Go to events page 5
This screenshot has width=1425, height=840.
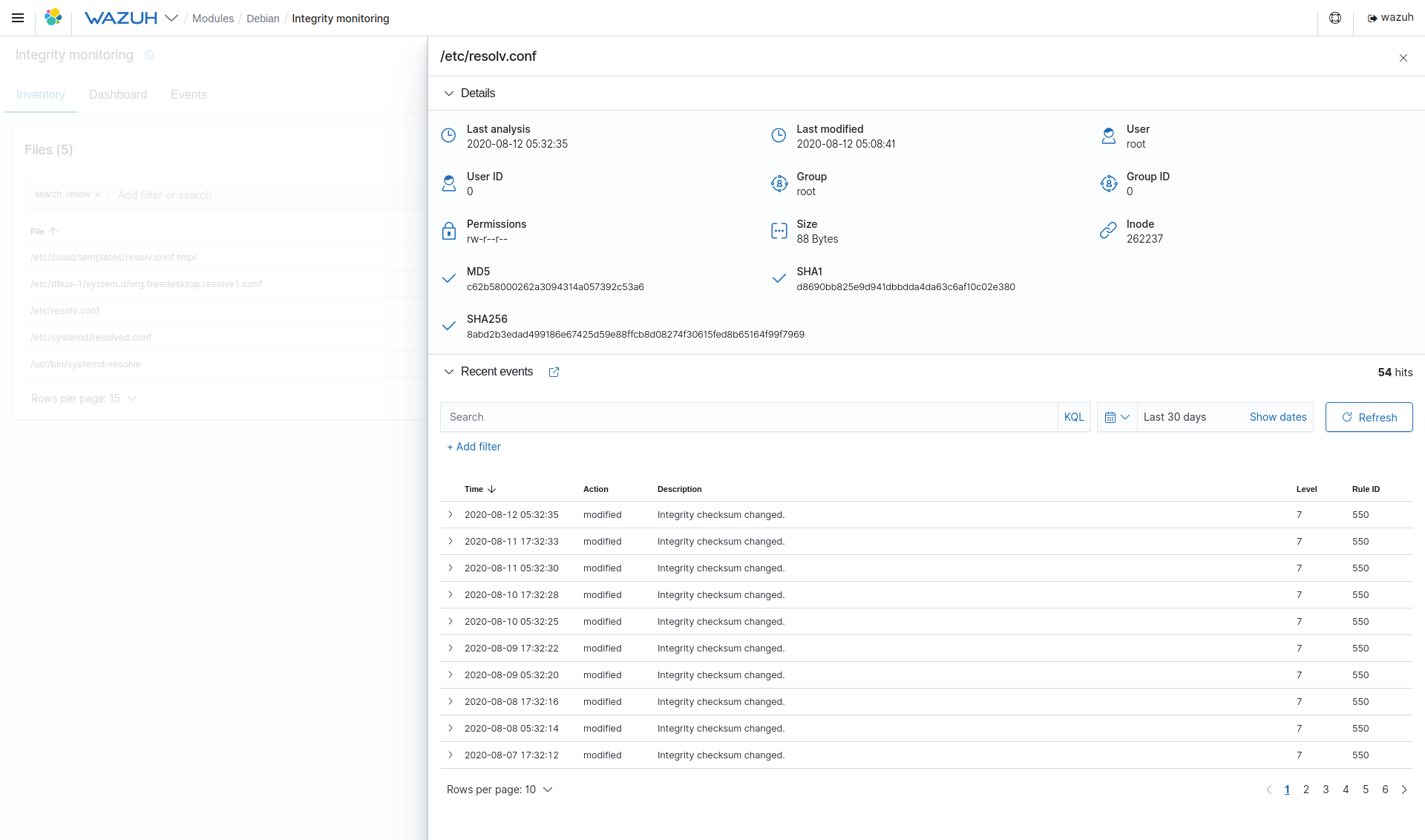(x=1366, y=790)
